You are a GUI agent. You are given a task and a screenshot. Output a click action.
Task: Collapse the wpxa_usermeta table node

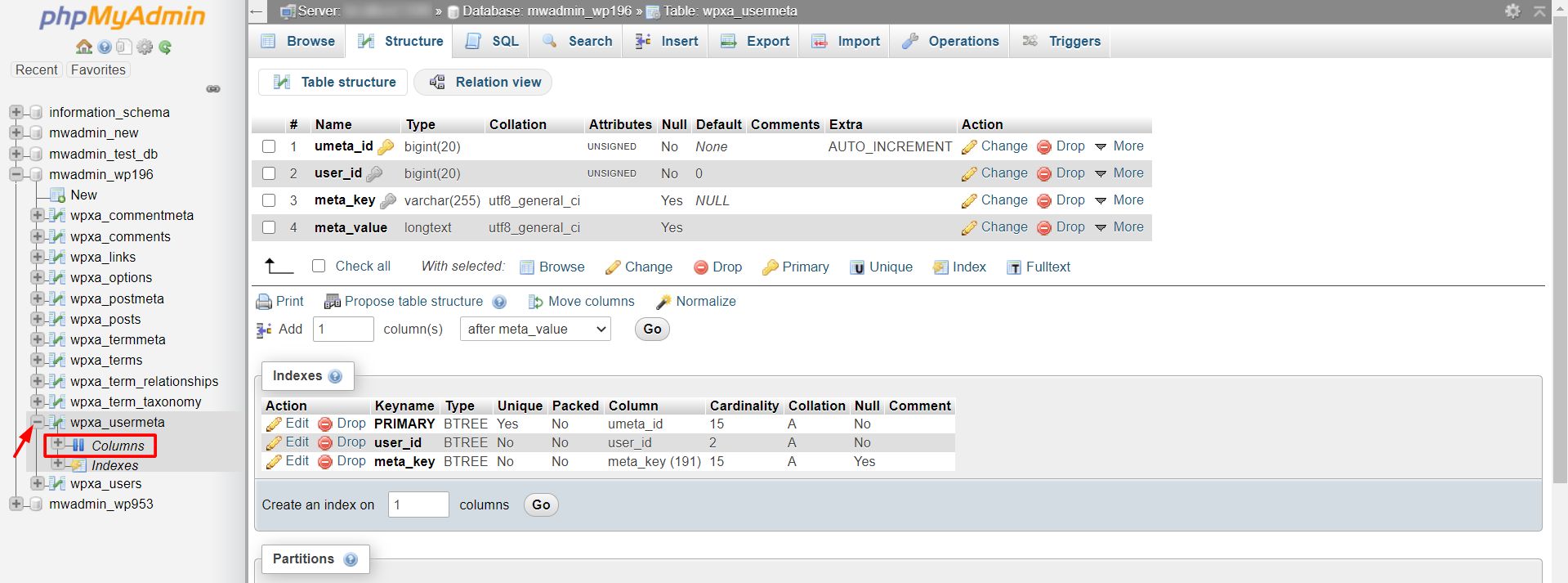(x=37, y=422)
